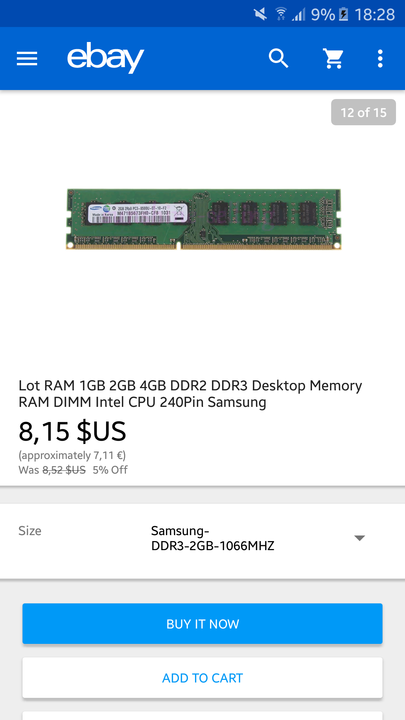Tap the 8,15 $US price
Screen dimensions: 405x720
click(72, 431)
